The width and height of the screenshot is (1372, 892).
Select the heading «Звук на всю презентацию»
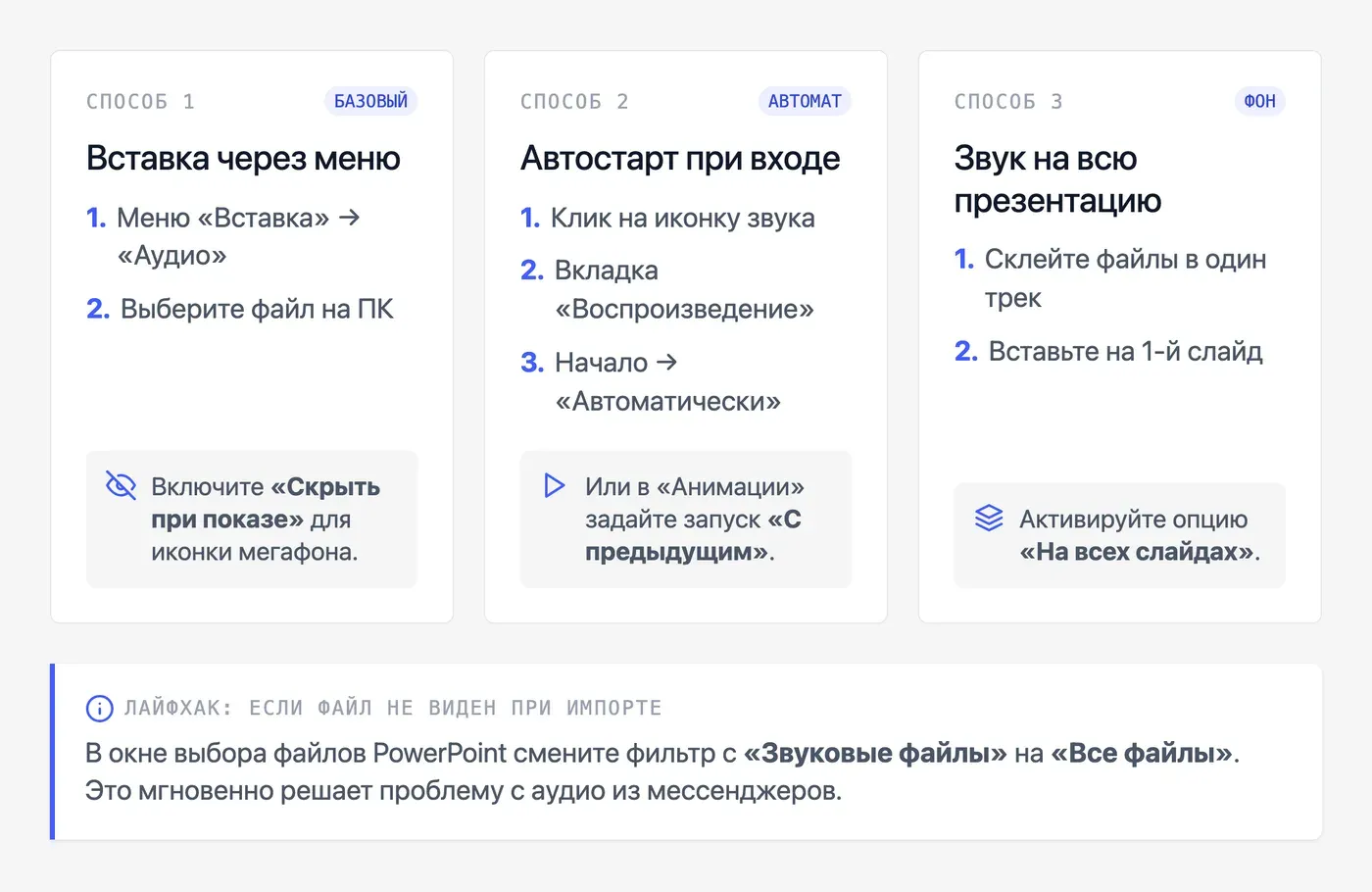point(1057,178)
